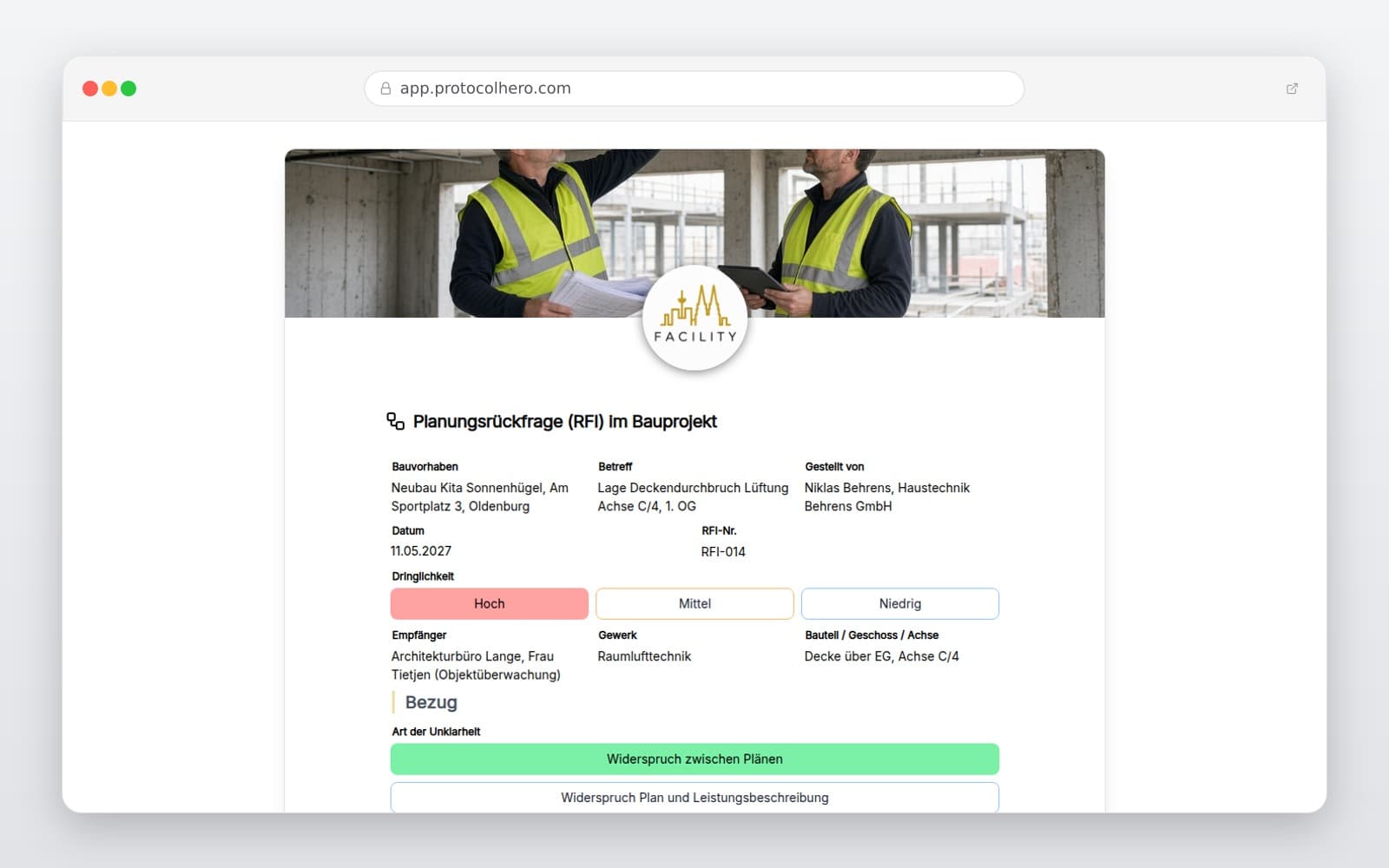The height and width of the screenshot is (868, 1389).
Task: Click the Empfänger value Architekturbüro Lange
Action: click(x=476, y=666)
